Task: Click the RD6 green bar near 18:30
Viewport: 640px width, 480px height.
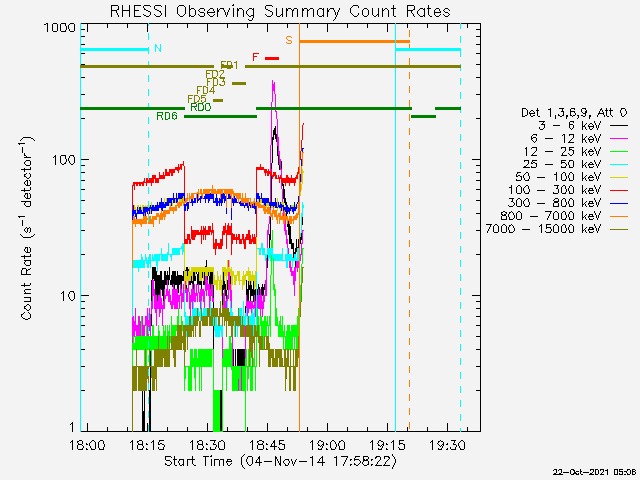Action: click(x=220, y=117)
